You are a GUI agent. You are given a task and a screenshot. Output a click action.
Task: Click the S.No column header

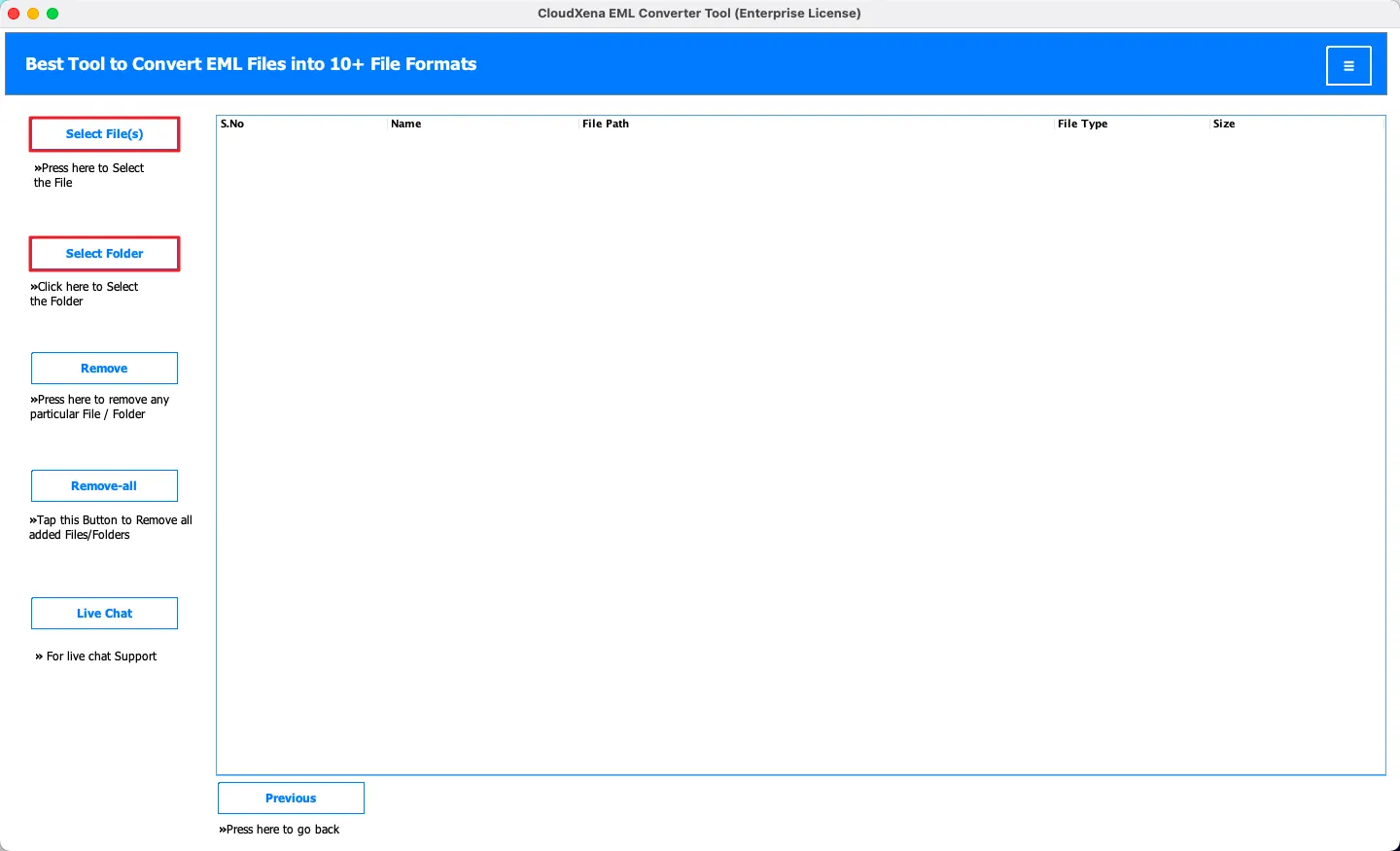(x=232, y=124)
